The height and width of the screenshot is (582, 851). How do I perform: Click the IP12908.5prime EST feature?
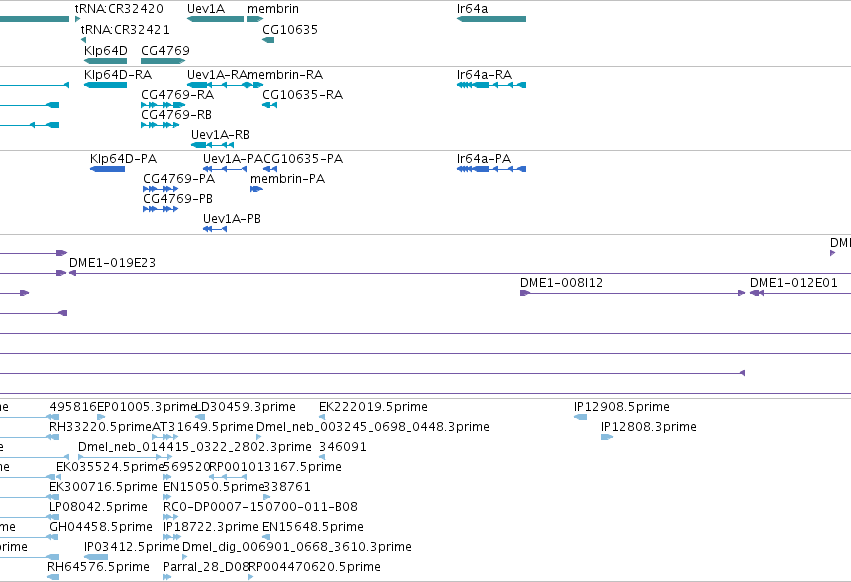click(x=580, y=417)
